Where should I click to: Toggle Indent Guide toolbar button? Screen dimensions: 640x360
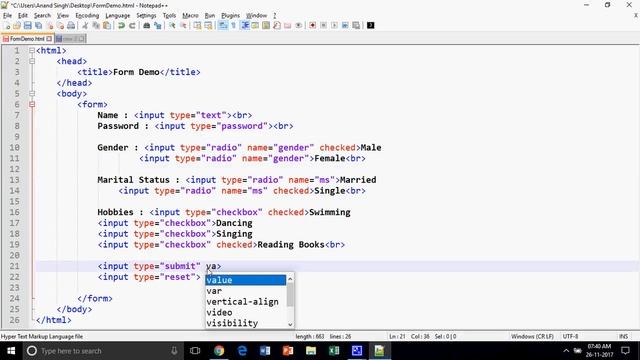point(245,25)
